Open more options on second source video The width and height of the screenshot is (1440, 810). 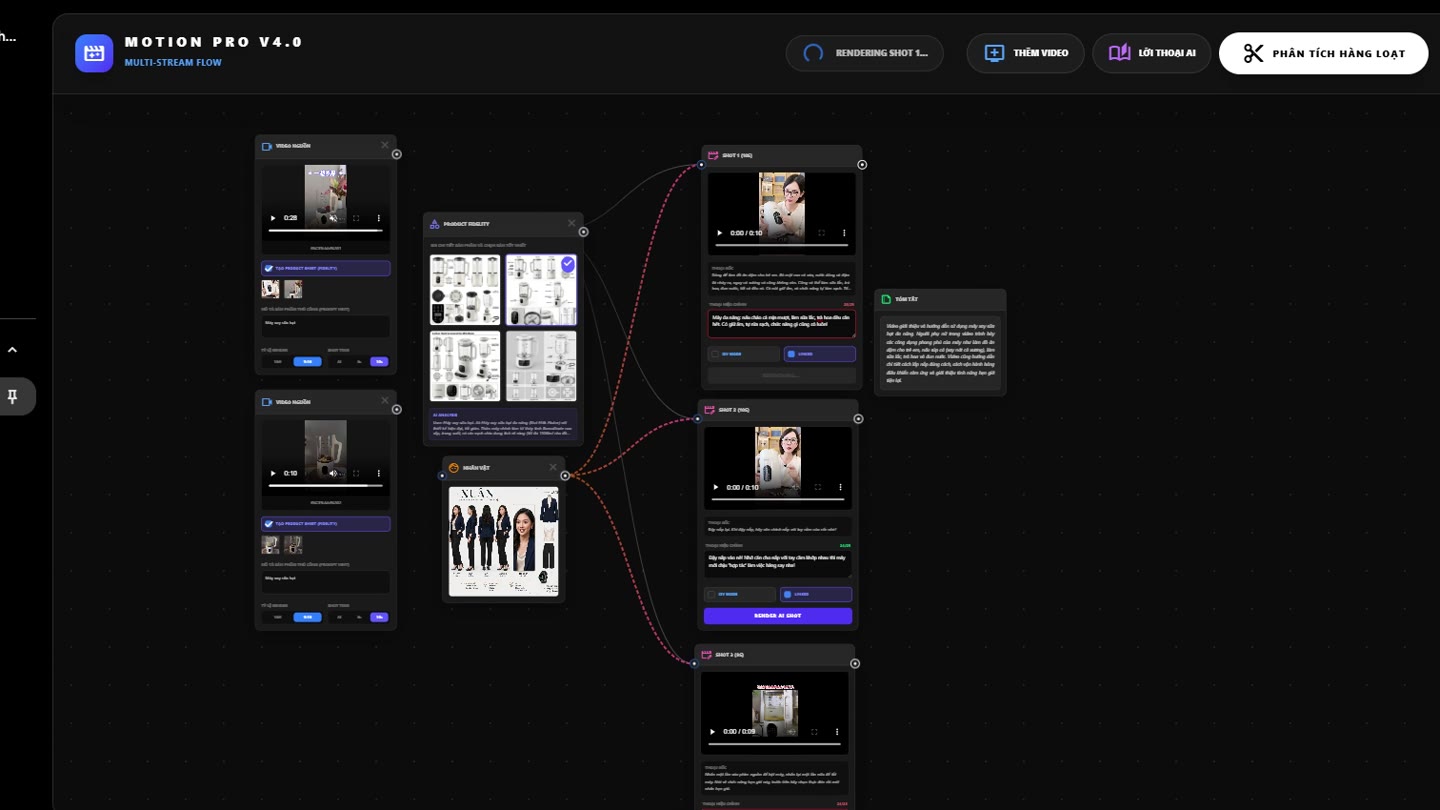pyautogui.click(x=379, y=473)
